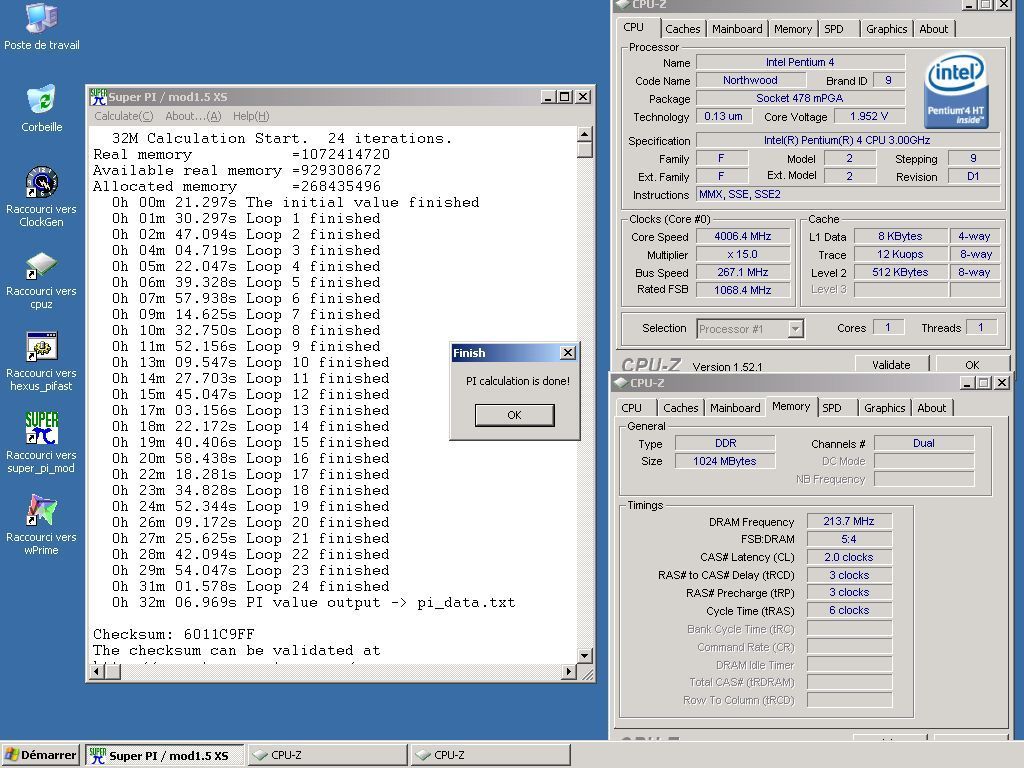1024x768 pixels.
Task: Open the About menu in Super PI
Action: (193, 116)
